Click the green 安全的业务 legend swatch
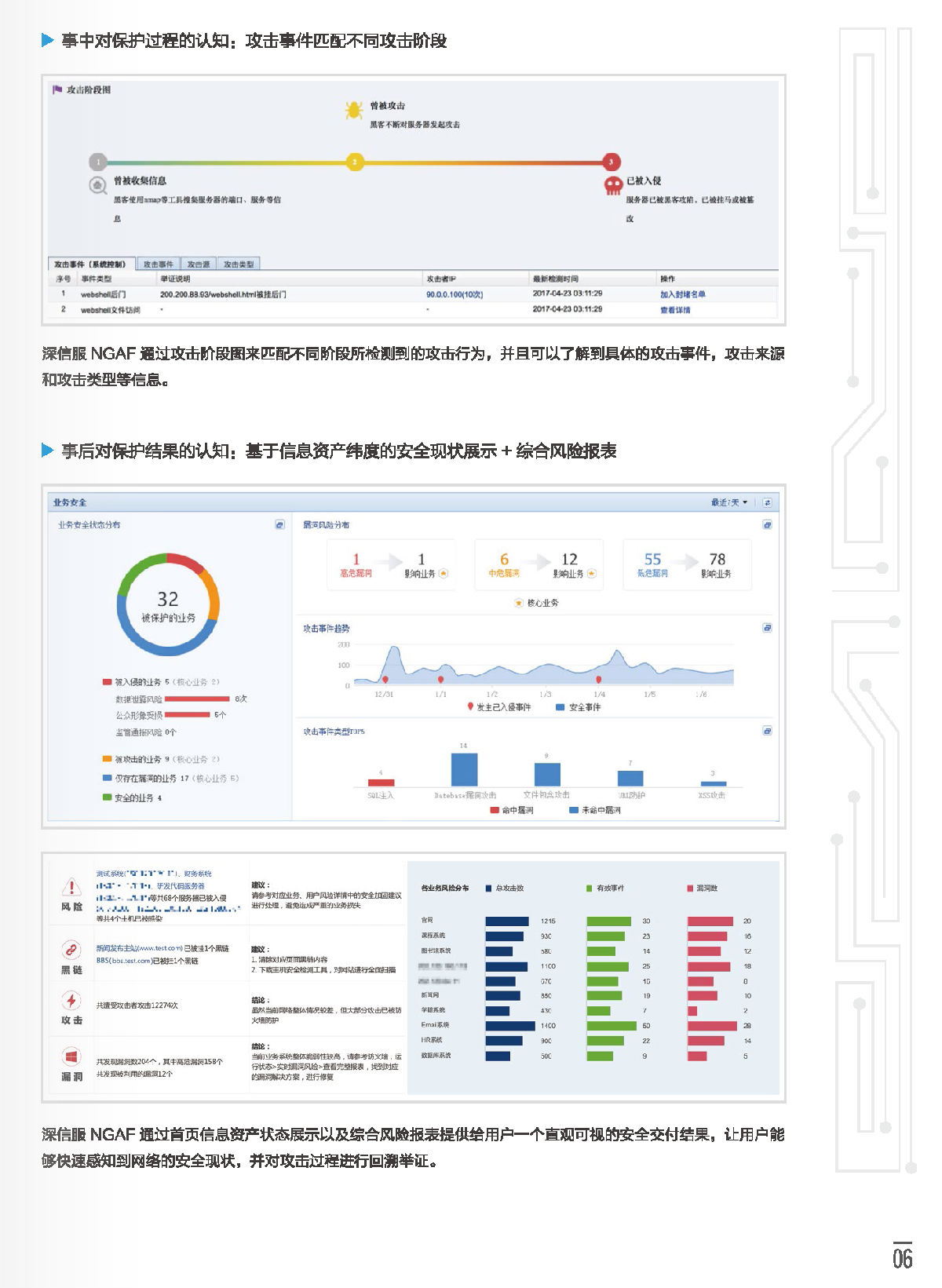 click(x=107, y=797)
